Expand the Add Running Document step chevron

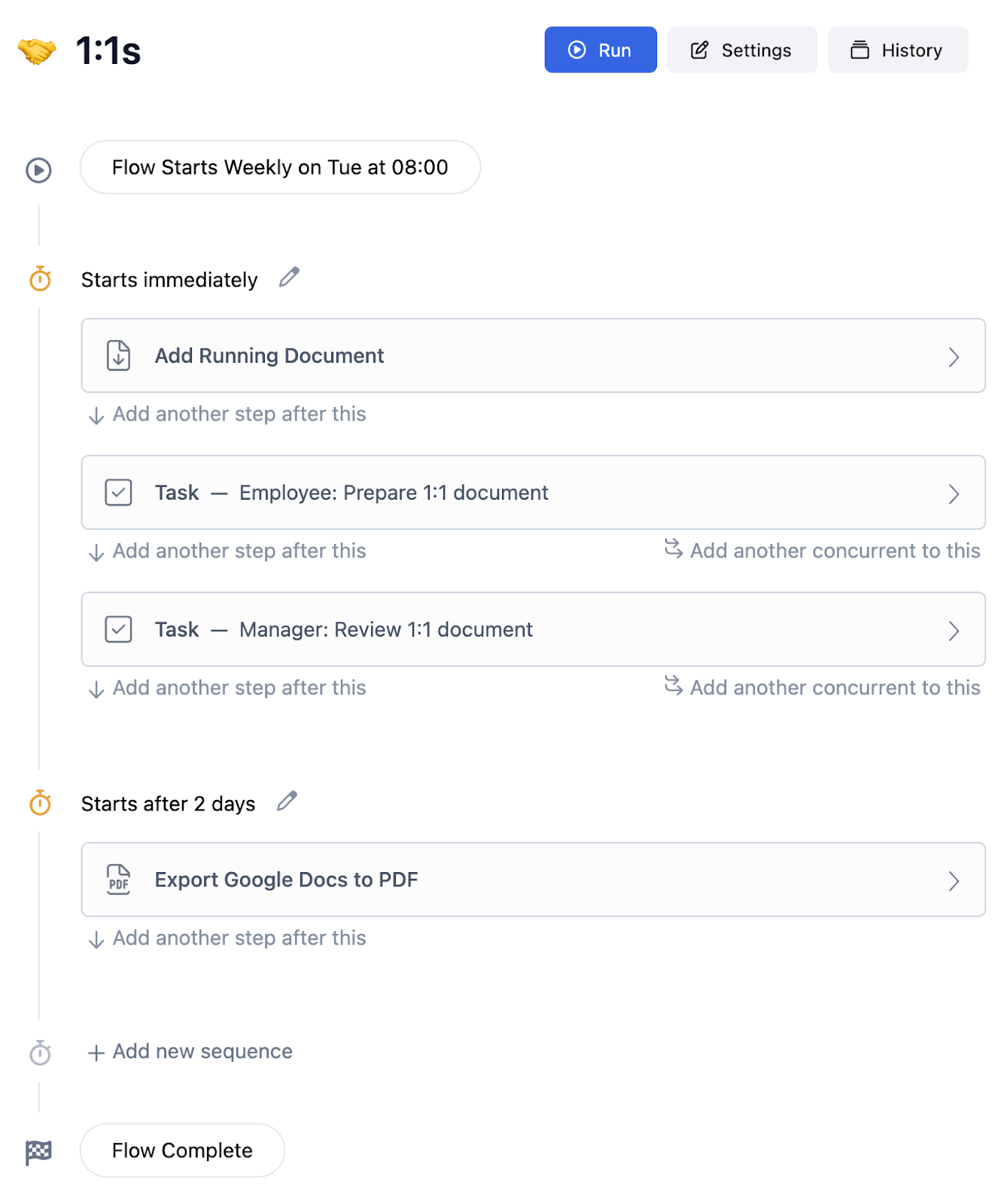pos(954,357)
